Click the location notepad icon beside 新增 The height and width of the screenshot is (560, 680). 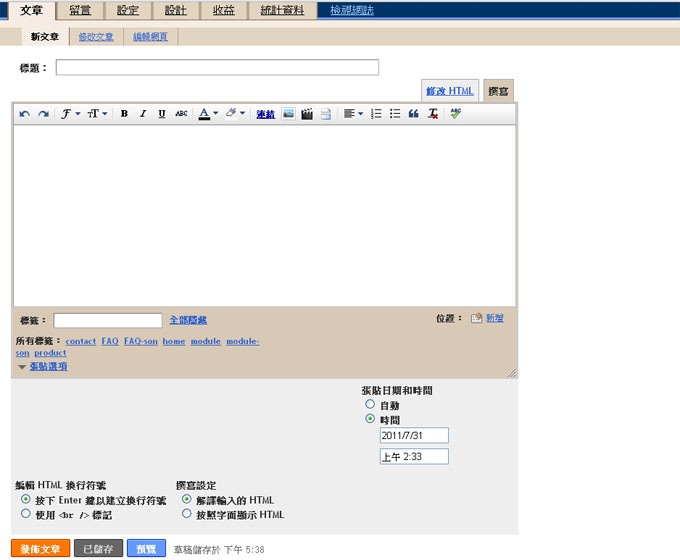pyautogui.click(x=476, y=318)
